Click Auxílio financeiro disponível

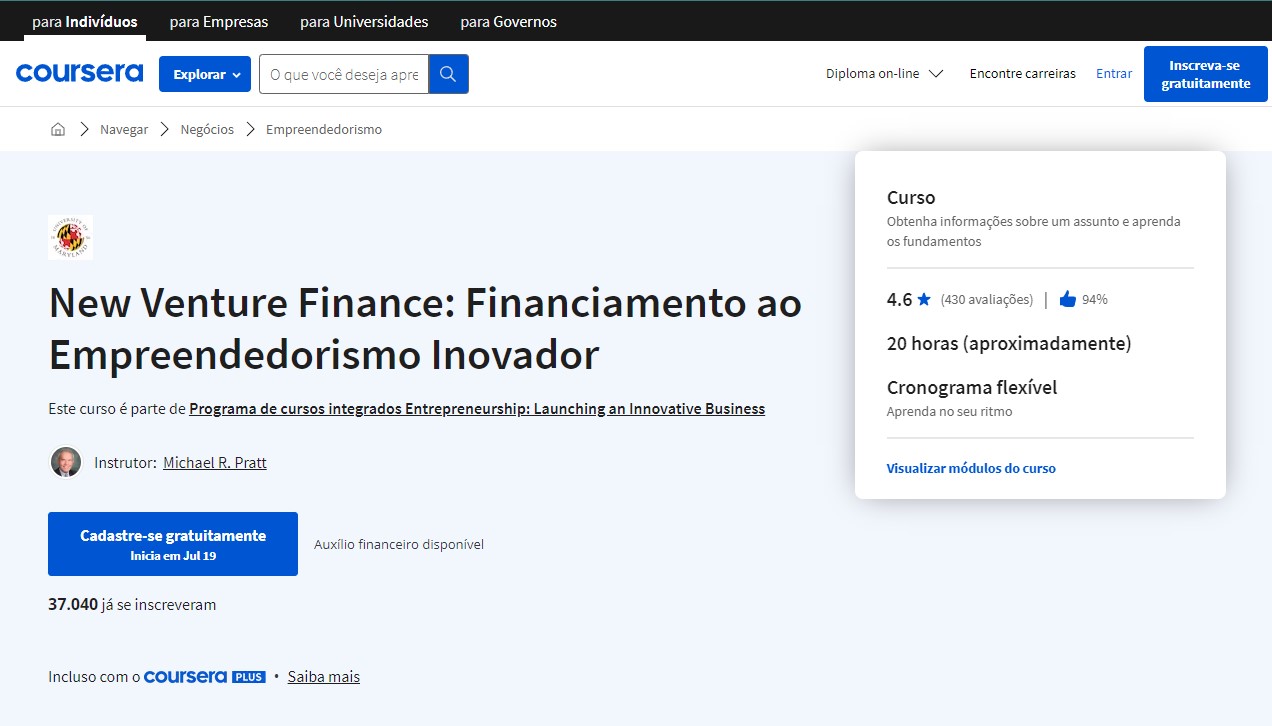[399, 544]
